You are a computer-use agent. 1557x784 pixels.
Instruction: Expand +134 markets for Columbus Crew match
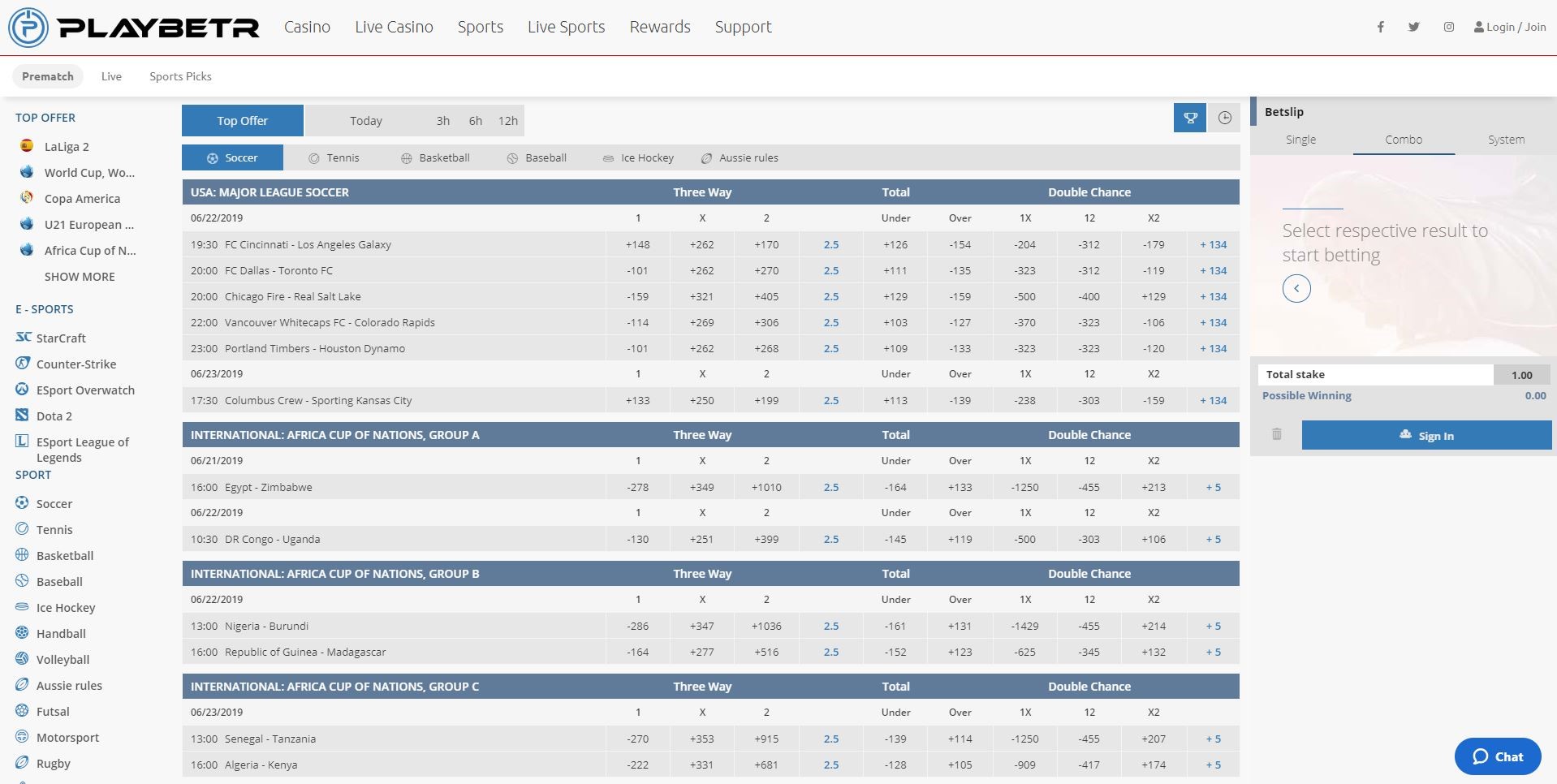pyautogui.click(x=1214, y=400)
